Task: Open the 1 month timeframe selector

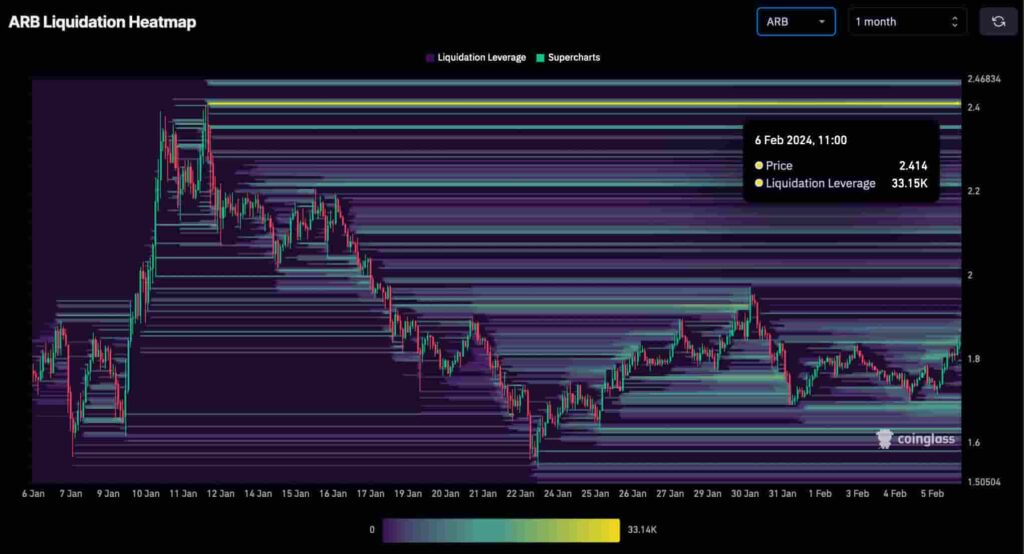Action: [907, 21]
